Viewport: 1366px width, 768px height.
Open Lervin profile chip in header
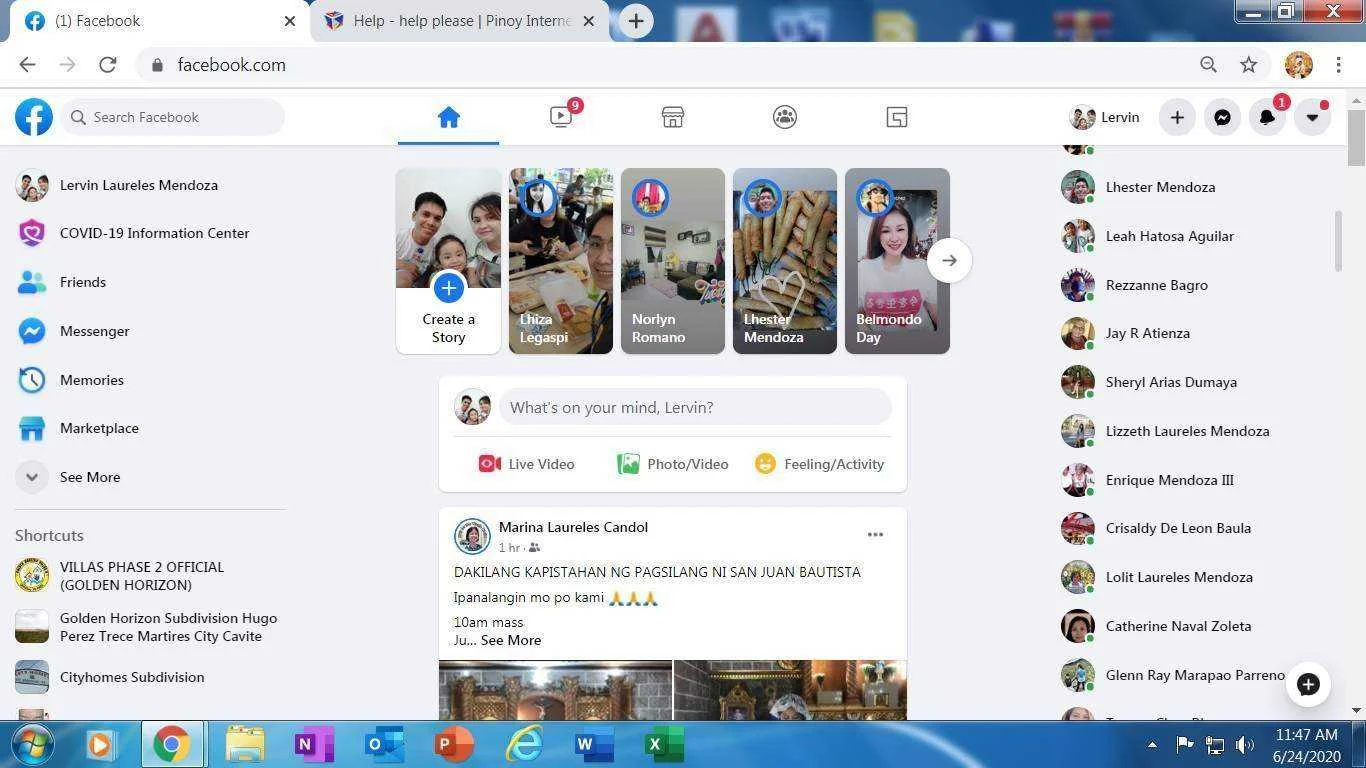point(1105,117)
